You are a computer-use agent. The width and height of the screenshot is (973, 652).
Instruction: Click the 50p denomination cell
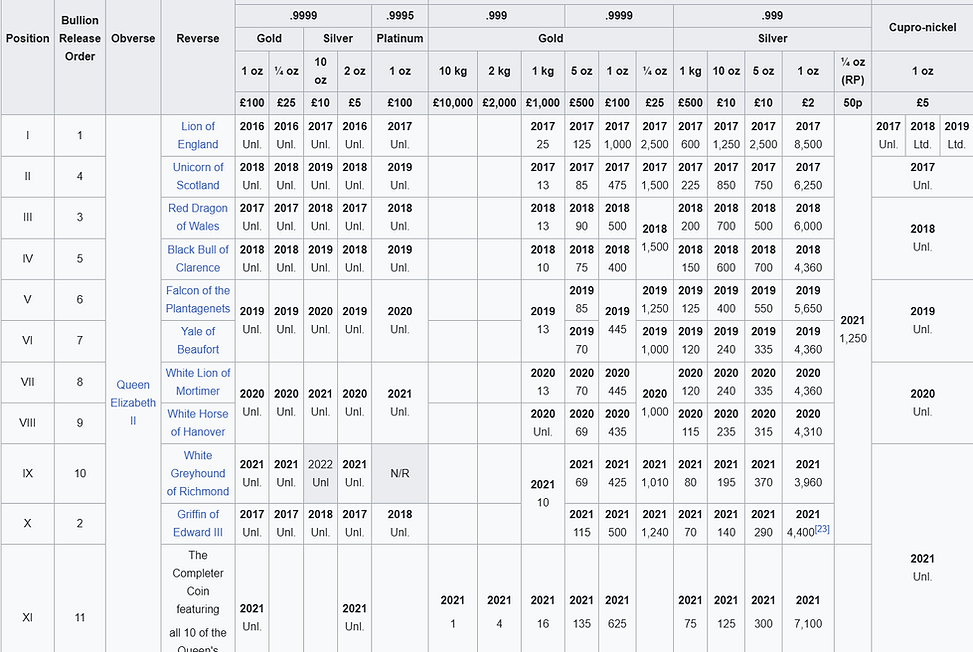(853, 103)
